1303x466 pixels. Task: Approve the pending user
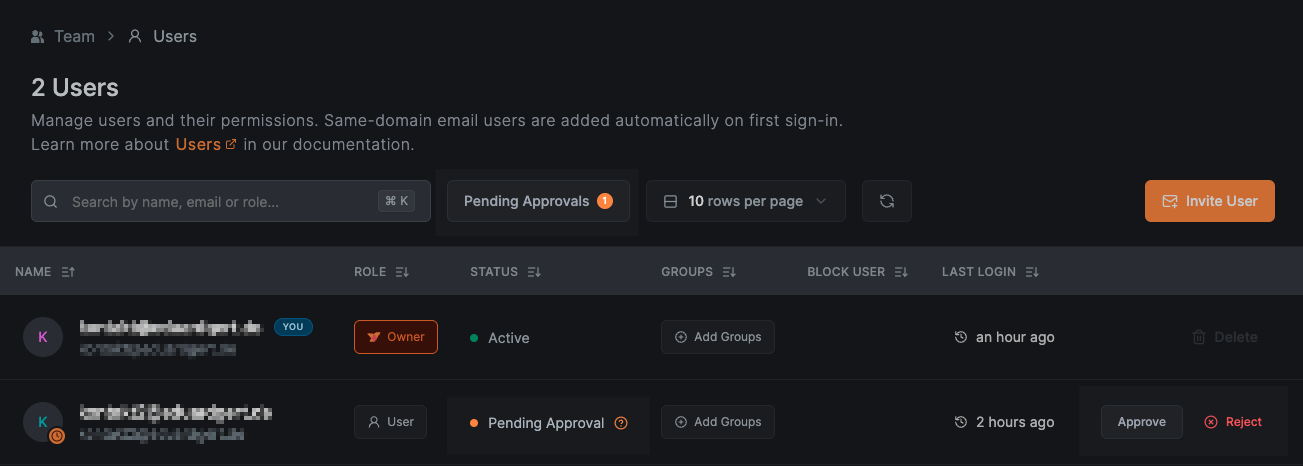click(x=1141, y=422)
